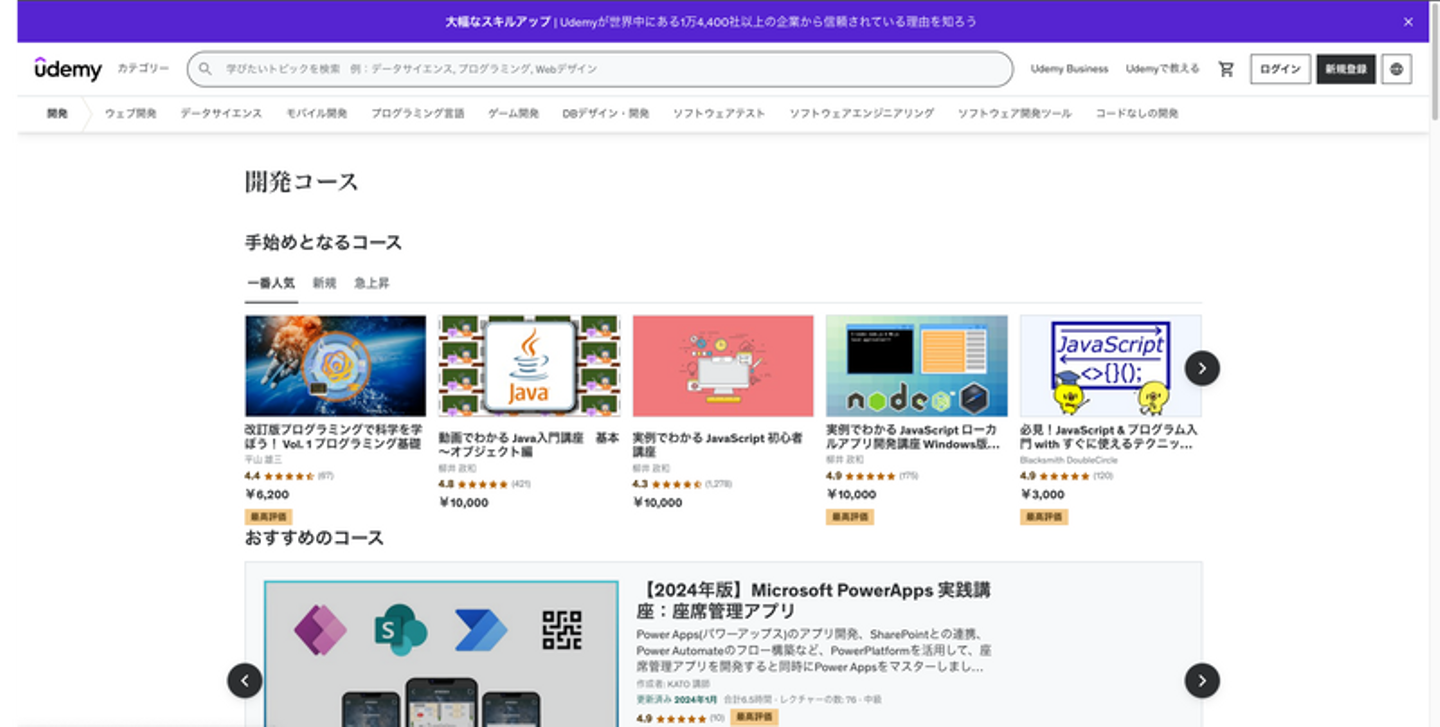Show next courses with top carousel arrow

1202,368
